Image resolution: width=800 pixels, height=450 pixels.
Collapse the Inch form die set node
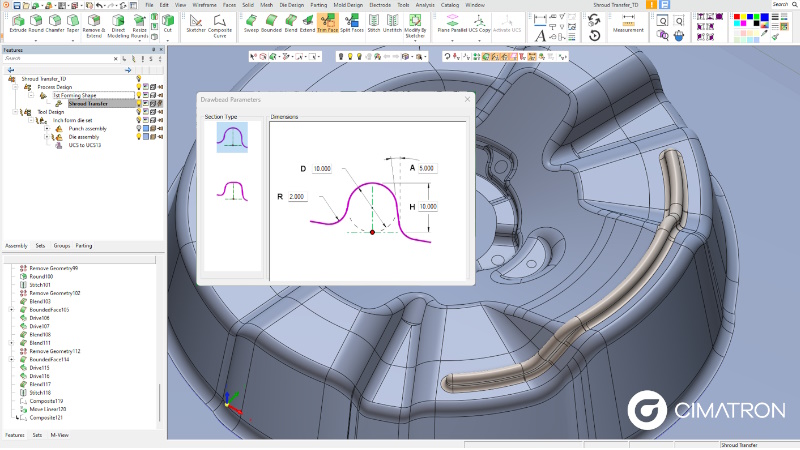coord(31,120)
